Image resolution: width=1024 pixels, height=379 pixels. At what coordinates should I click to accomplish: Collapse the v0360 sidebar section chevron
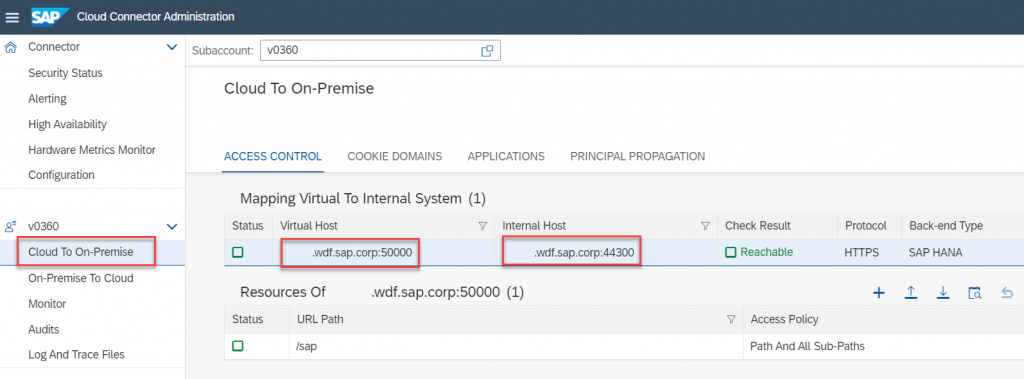[x=172, y=226]
